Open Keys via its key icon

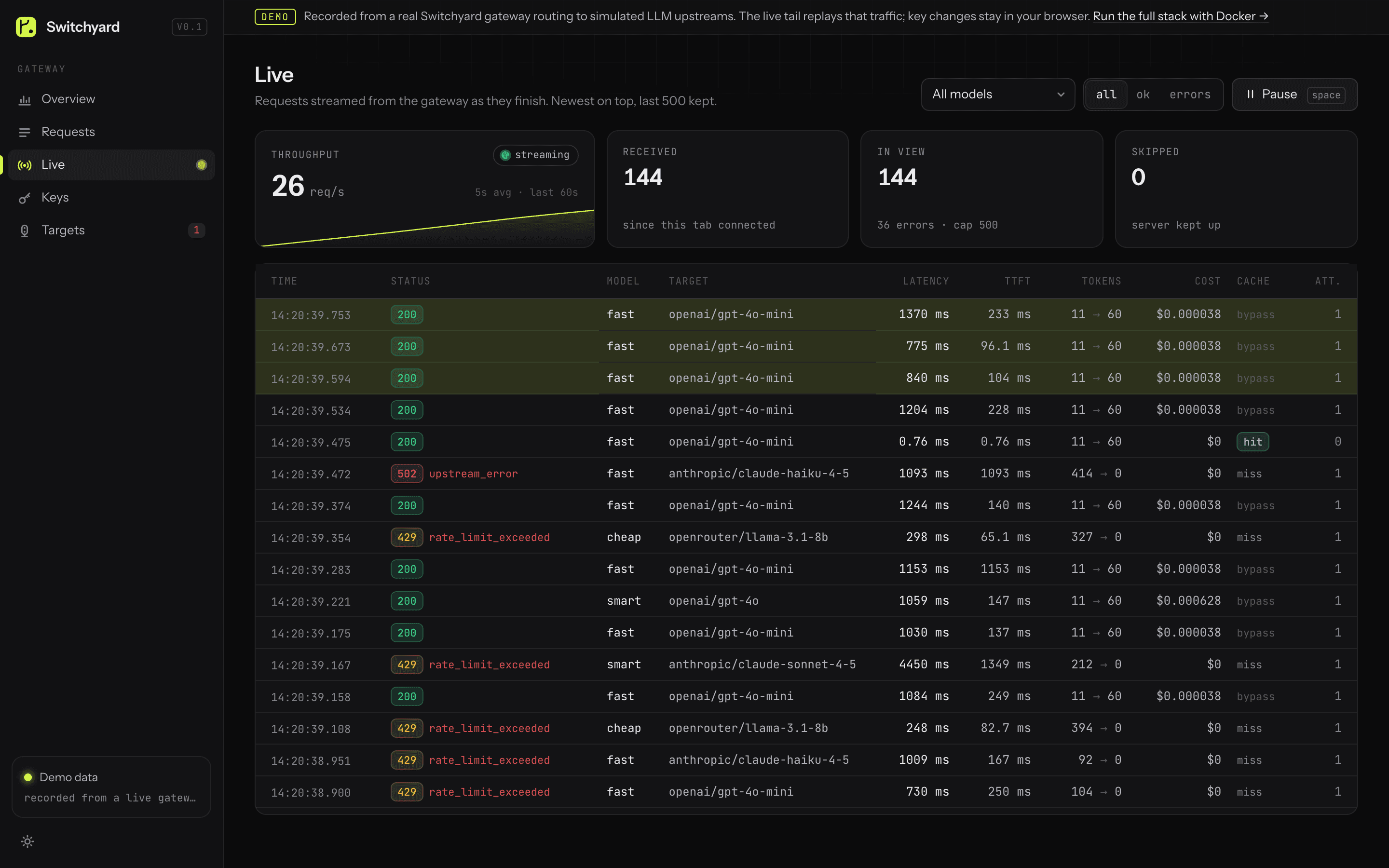coord(25,198)
